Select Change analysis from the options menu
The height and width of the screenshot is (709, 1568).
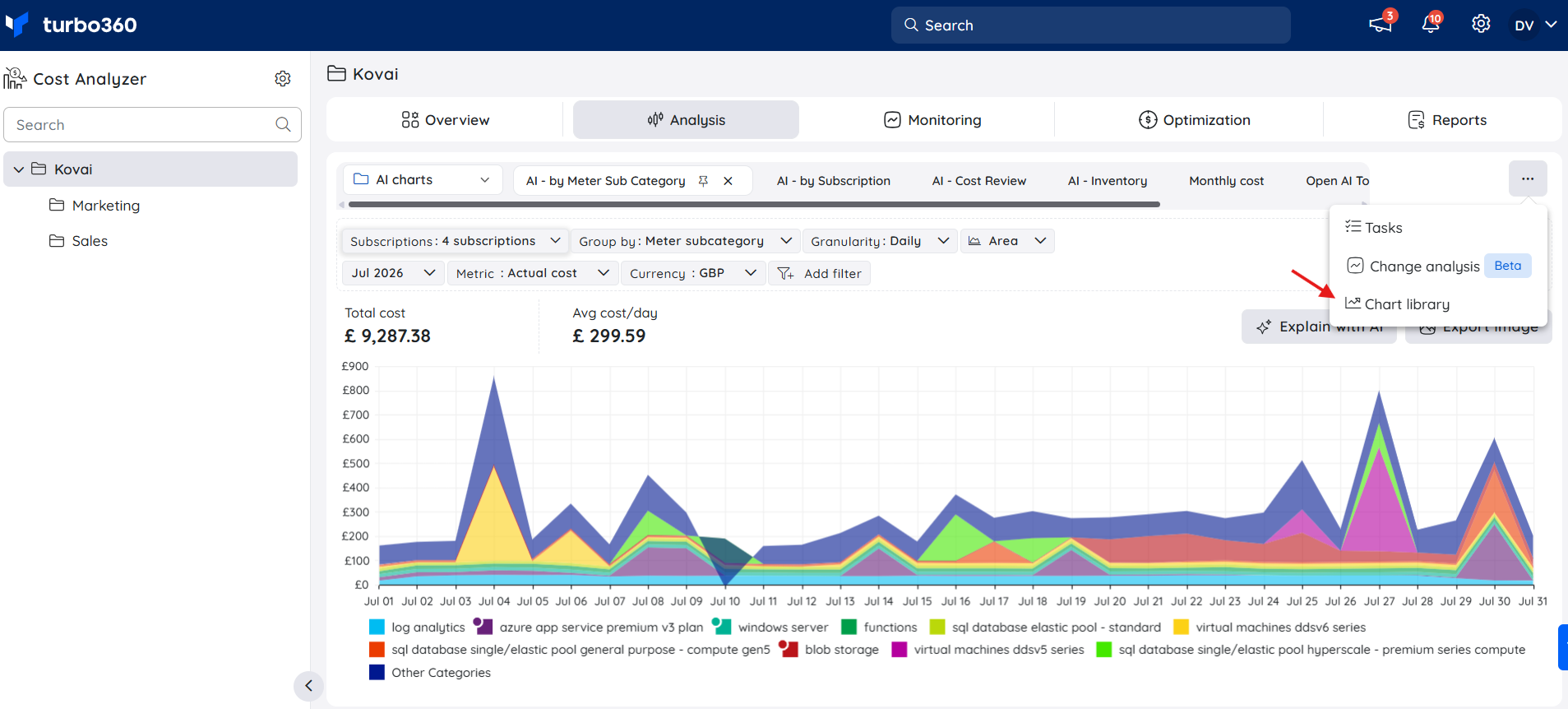pos(1438,266)
